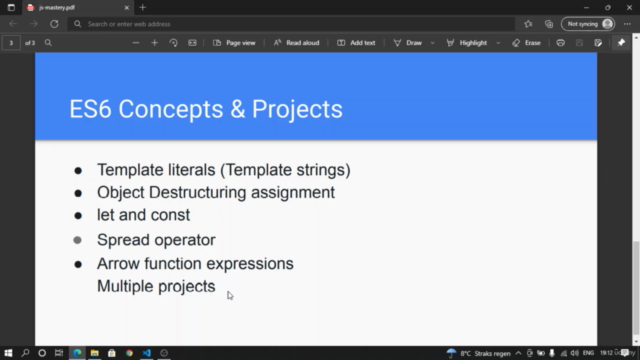
Task: Open a new browser tab
Action: pyautogui.click(x=142, y=7)
